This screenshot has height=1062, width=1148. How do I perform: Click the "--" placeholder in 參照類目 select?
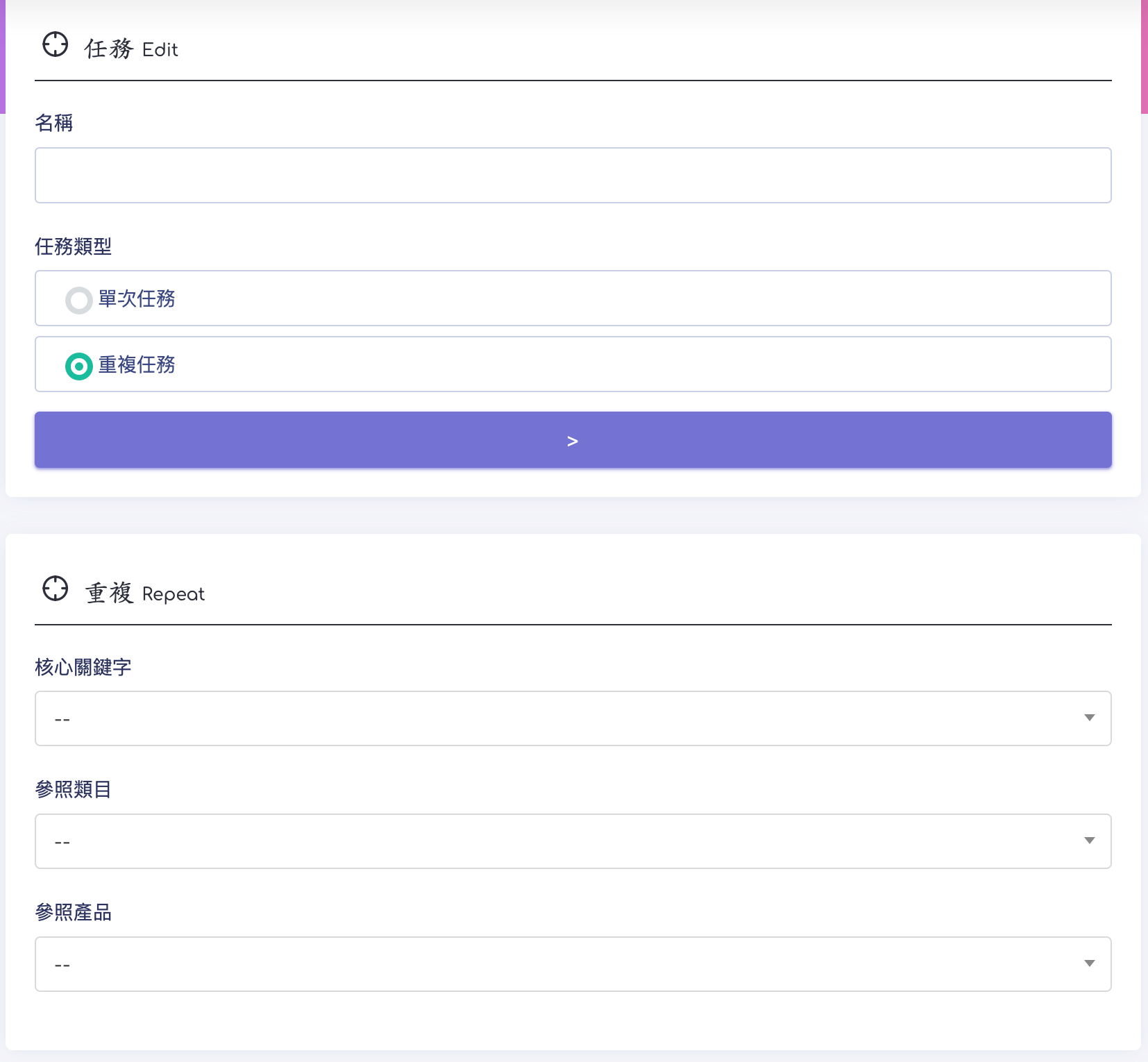[x=62, y=842]
